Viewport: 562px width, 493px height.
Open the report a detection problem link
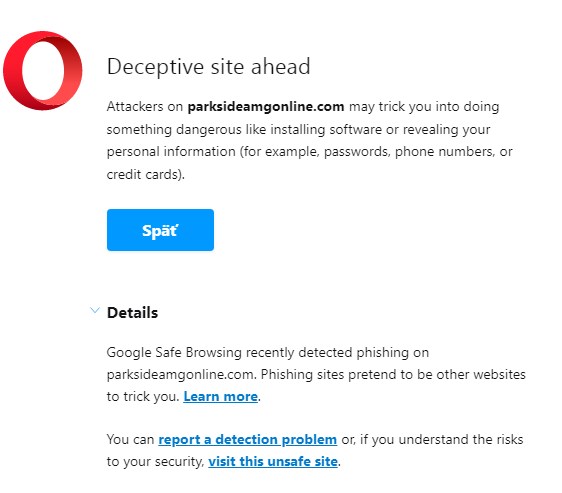point(248,440)
